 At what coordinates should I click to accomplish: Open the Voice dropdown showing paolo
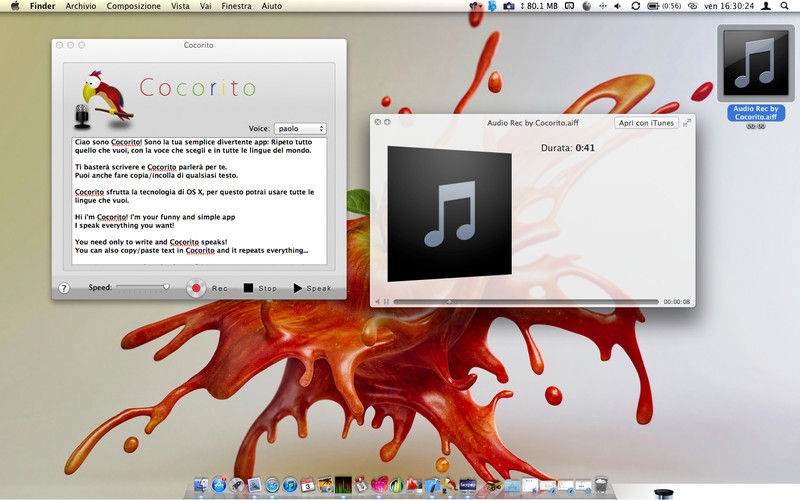click(300, 129)
